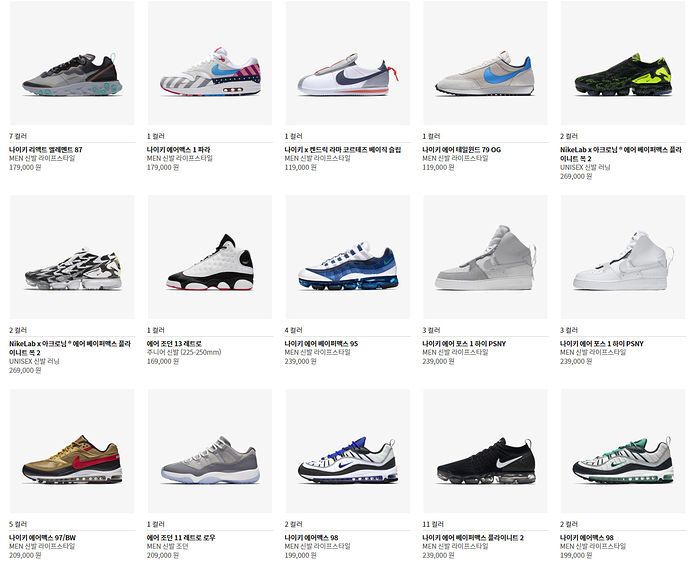Image resolution: width=700 pixels, height=582 pixels.
Task: Open the gold Air Max 97/BW shoe image
Action: coord(72,451)
